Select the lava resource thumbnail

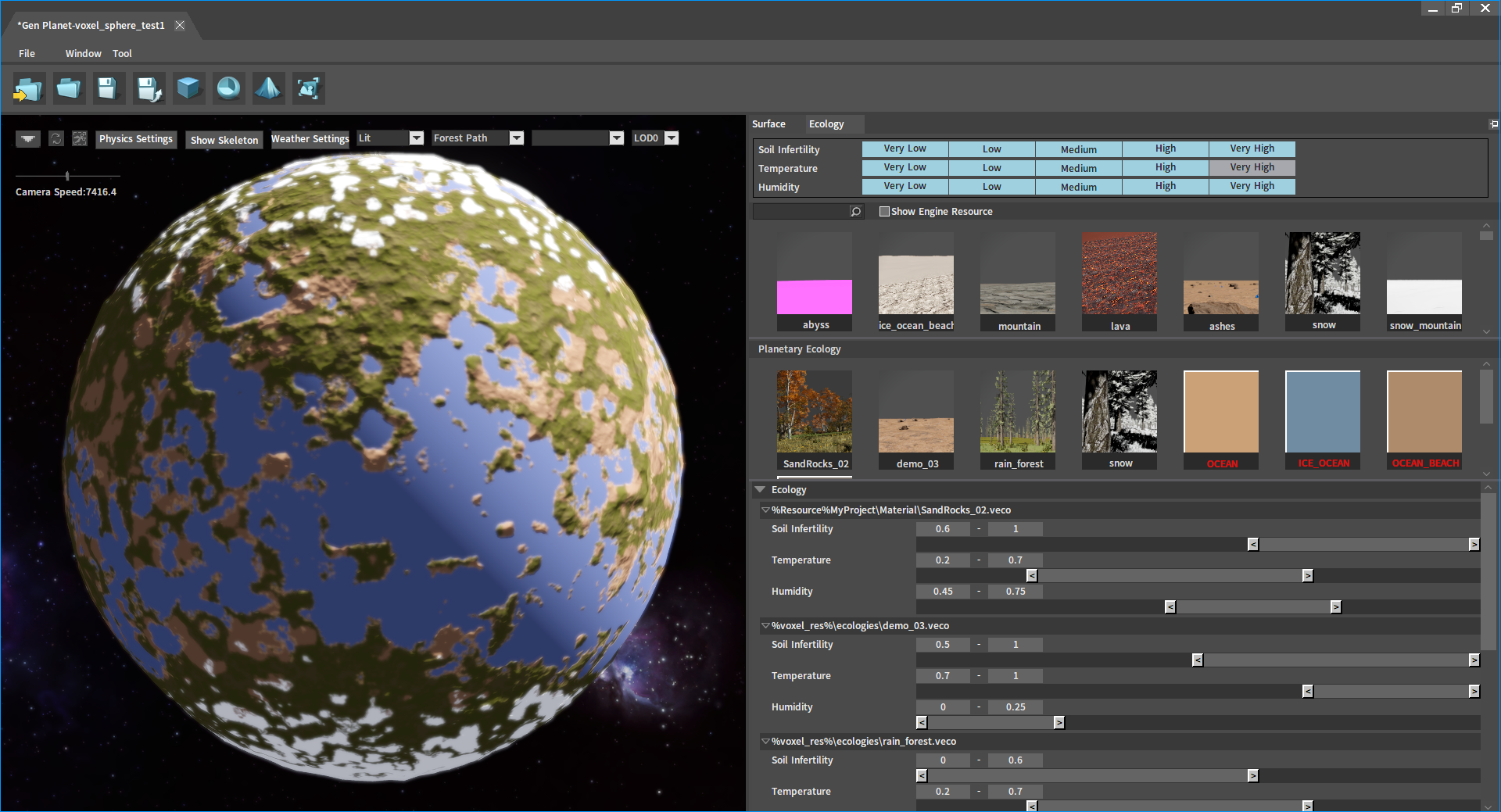coord(1119,282)
